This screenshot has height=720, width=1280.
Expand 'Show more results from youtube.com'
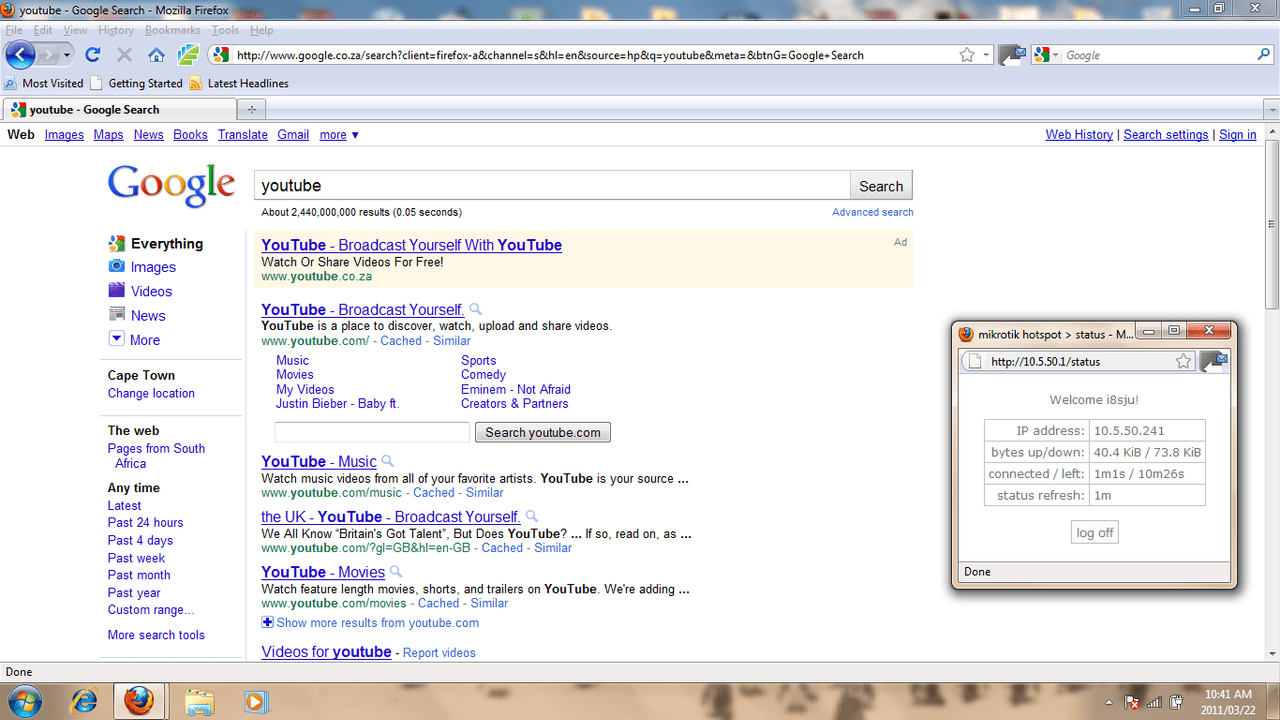click(x=370, y=622)
